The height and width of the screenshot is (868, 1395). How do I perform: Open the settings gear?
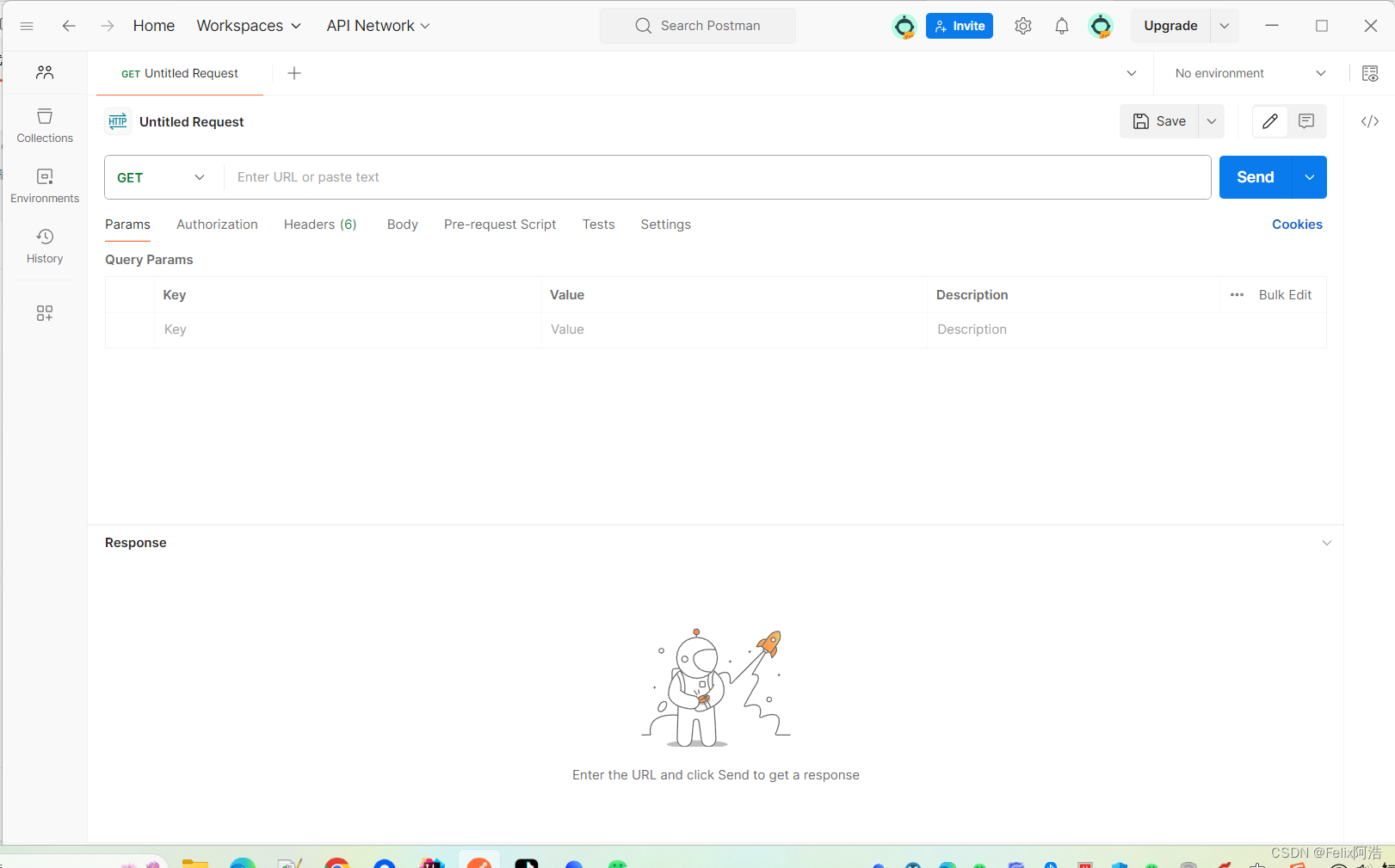pos(1023,26)
